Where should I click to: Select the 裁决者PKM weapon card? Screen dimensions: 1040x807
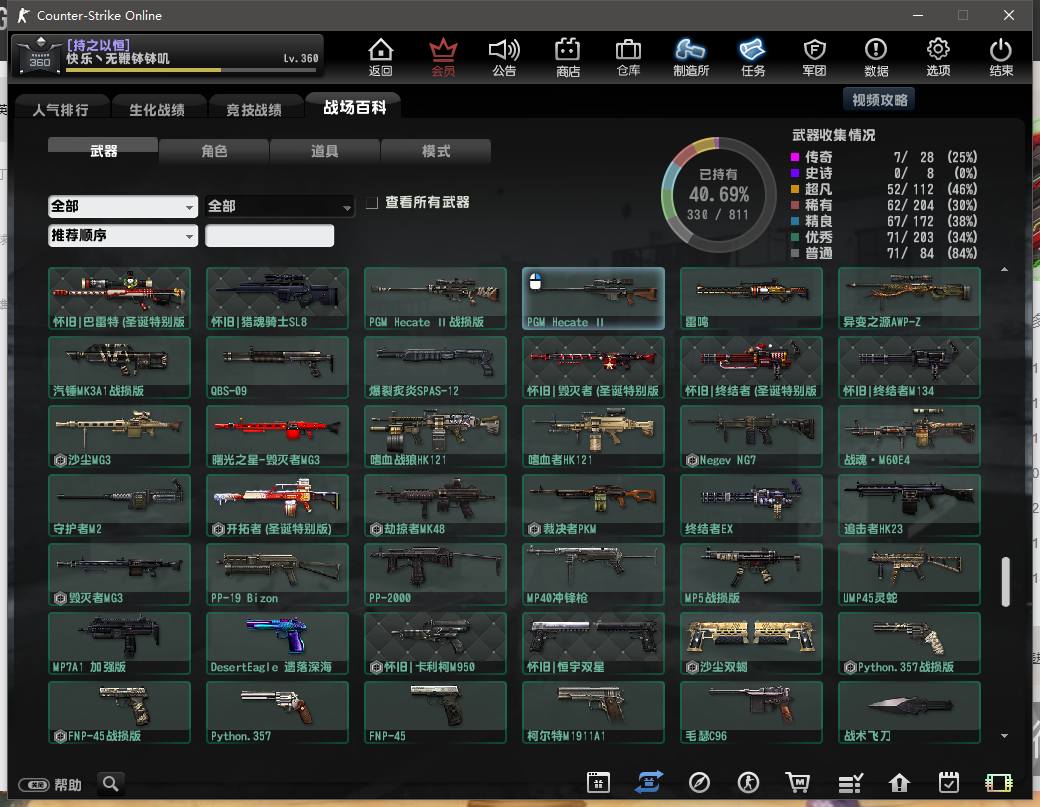[593, 505]
